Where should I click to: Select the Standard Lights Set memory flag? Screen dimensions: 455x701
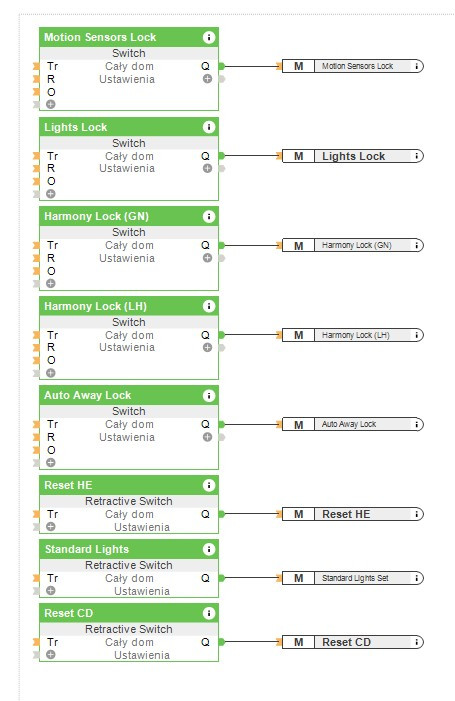(x=352, y=579)
